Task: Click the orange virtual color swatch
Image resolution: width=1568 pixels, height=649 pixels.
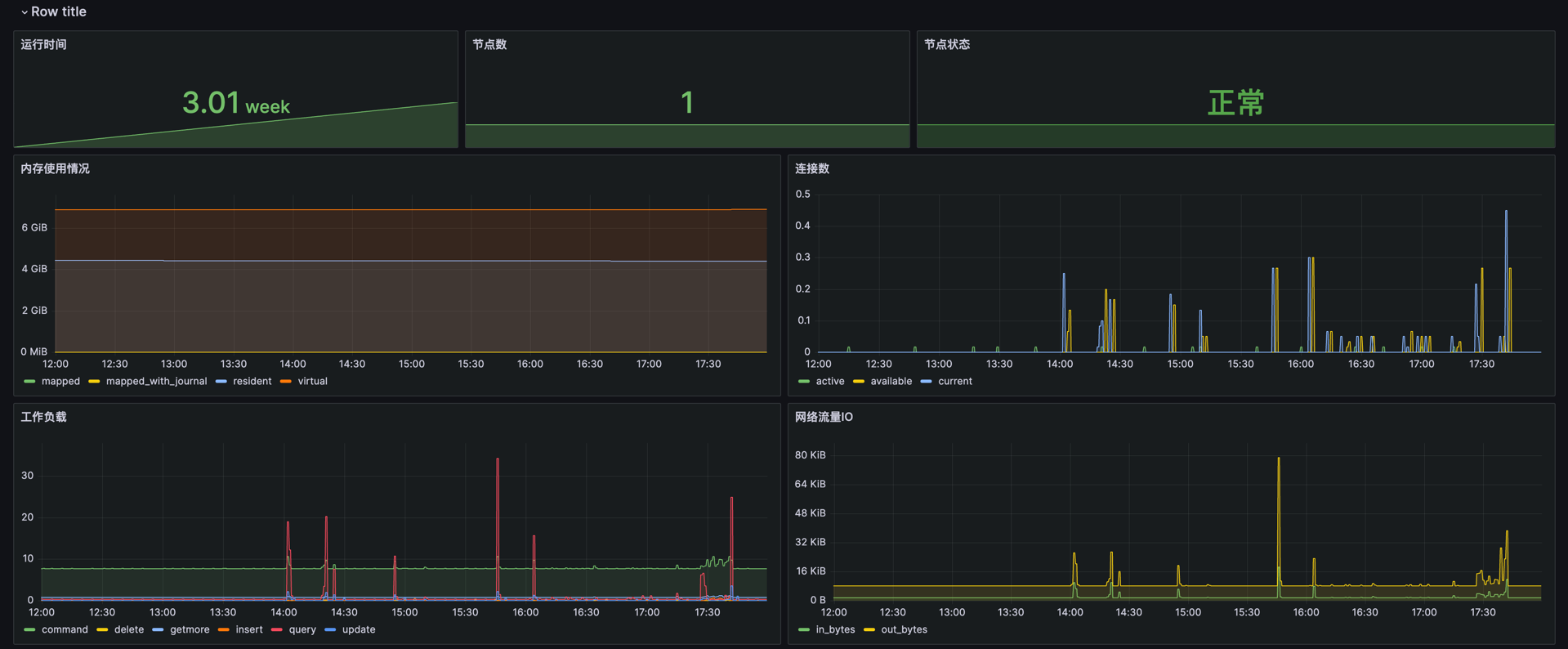Action: pyautogui.click(x=286, y=382)
